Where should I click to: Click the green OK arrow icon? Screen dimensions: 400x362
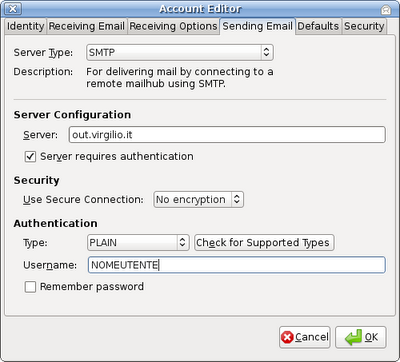[x=353, y=337]
